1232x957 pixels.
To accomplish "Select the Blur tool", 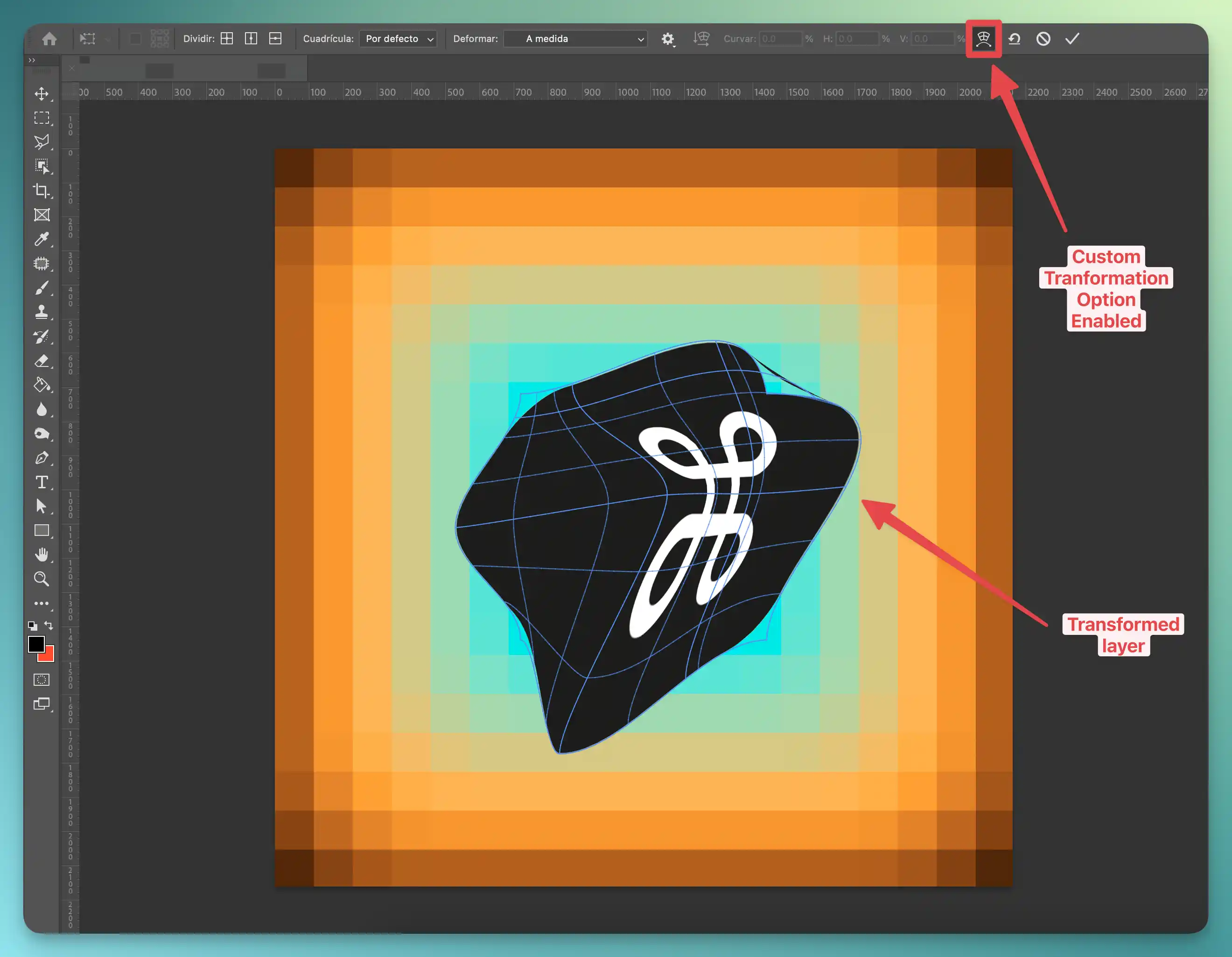I will 42,410.
